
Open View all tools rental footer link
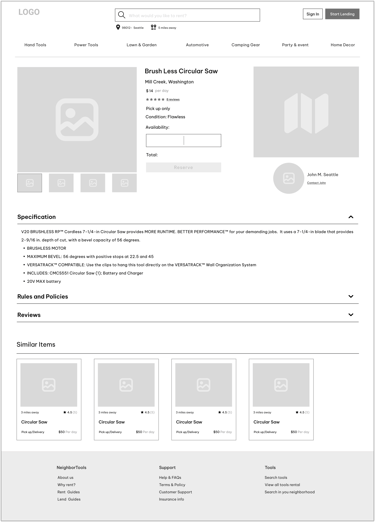click(x=282, y=485)
